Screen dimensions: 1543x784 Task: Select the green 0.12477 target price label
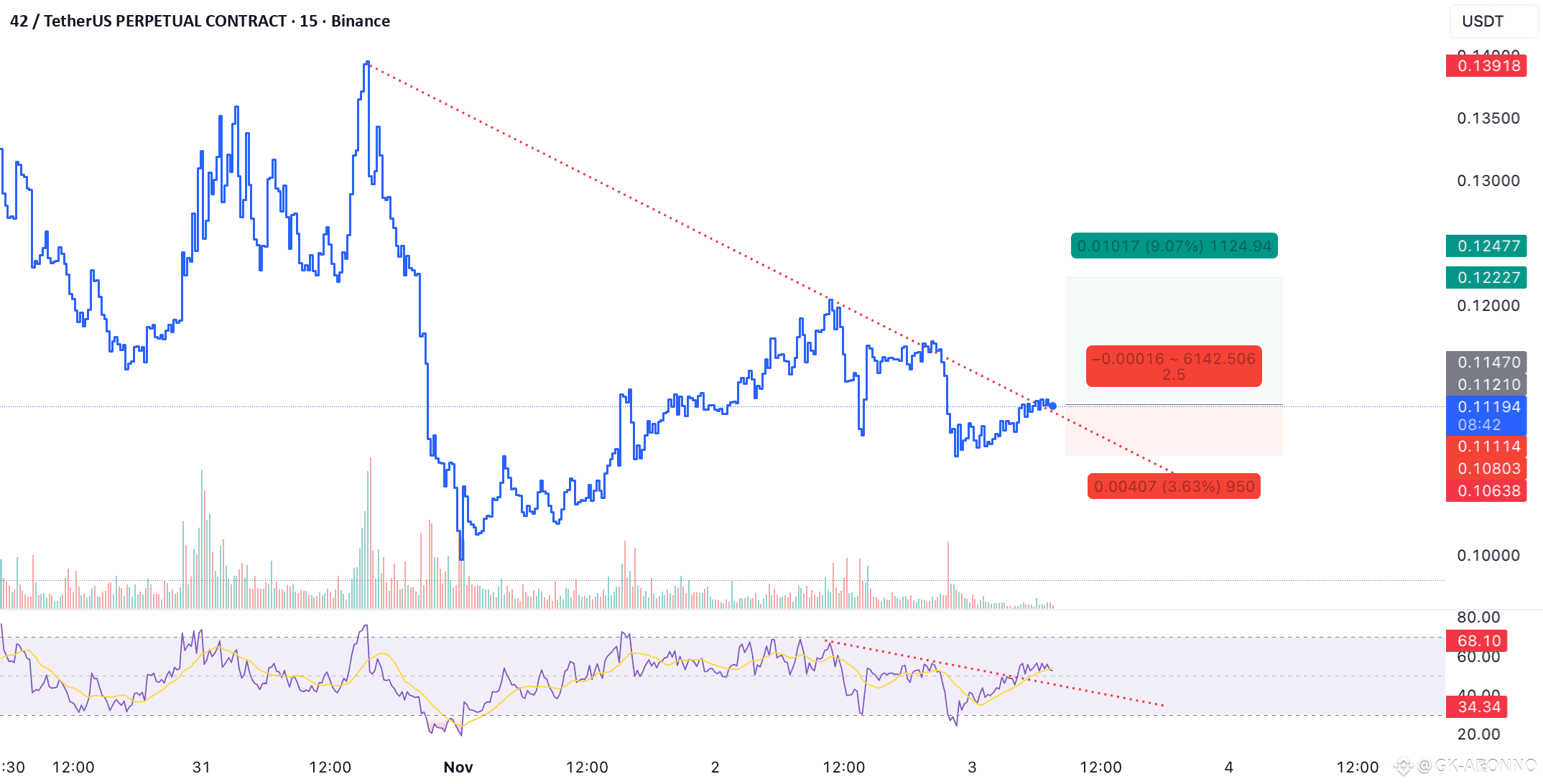(1486, 246)
